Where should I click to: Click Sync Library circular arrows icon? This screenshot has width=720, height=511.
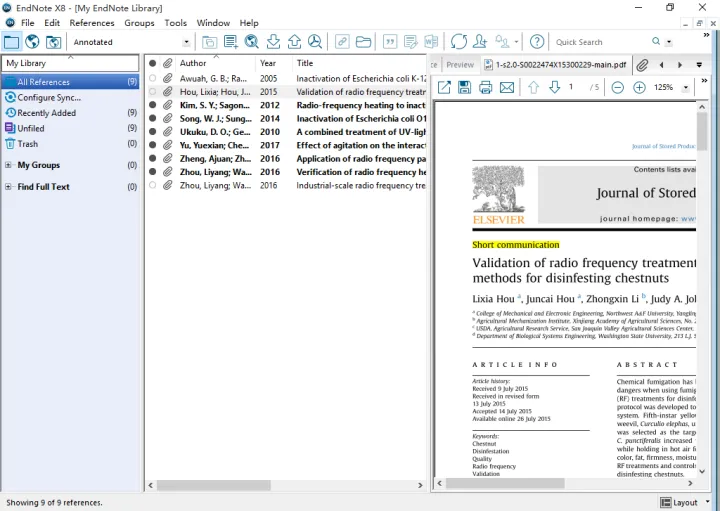(458, 42)
